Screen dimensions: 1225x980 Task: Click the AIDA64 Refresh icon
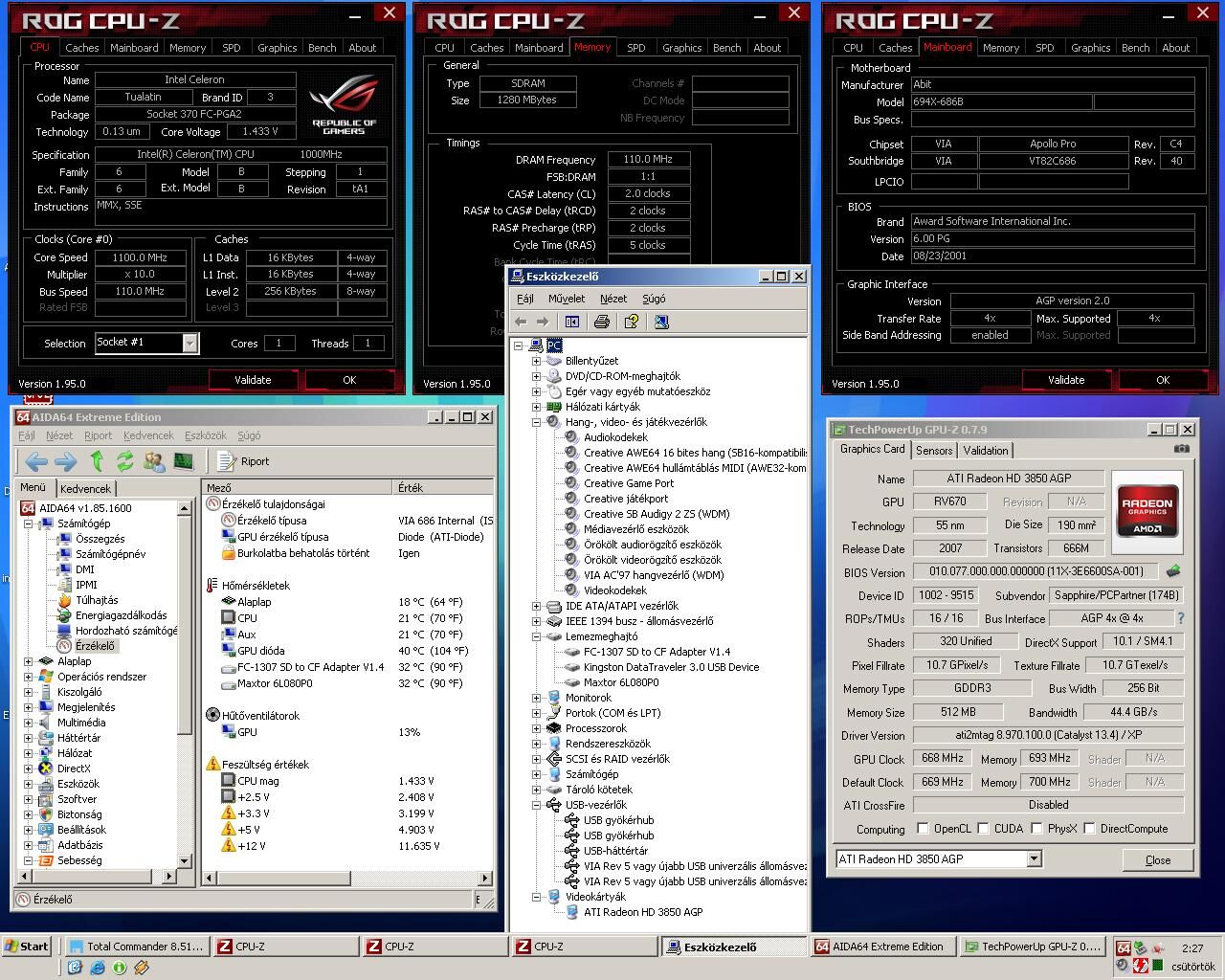(x=124, y=461)
